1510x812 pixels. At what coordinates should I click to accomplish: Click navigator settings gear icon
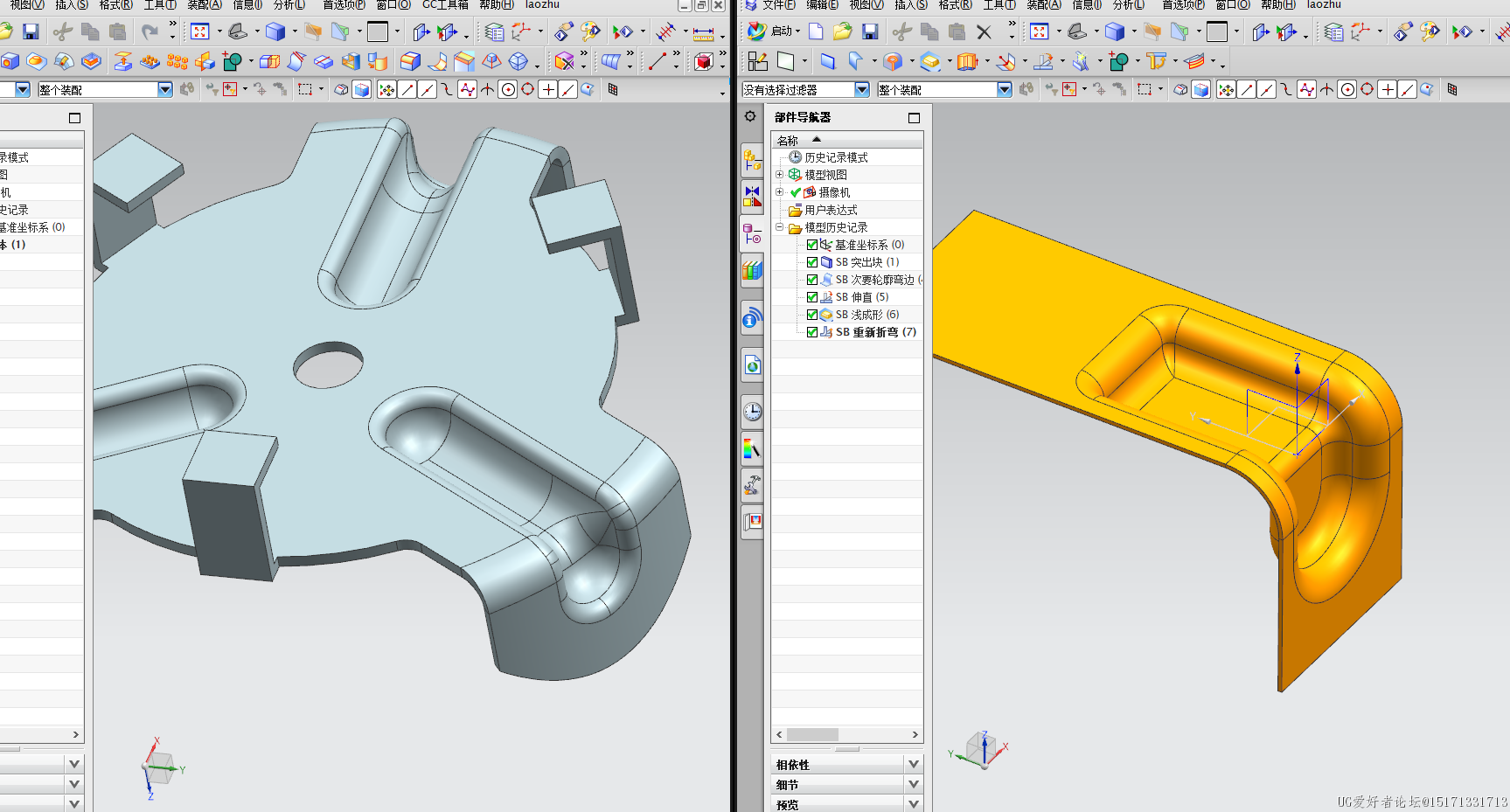pos(750,116)
